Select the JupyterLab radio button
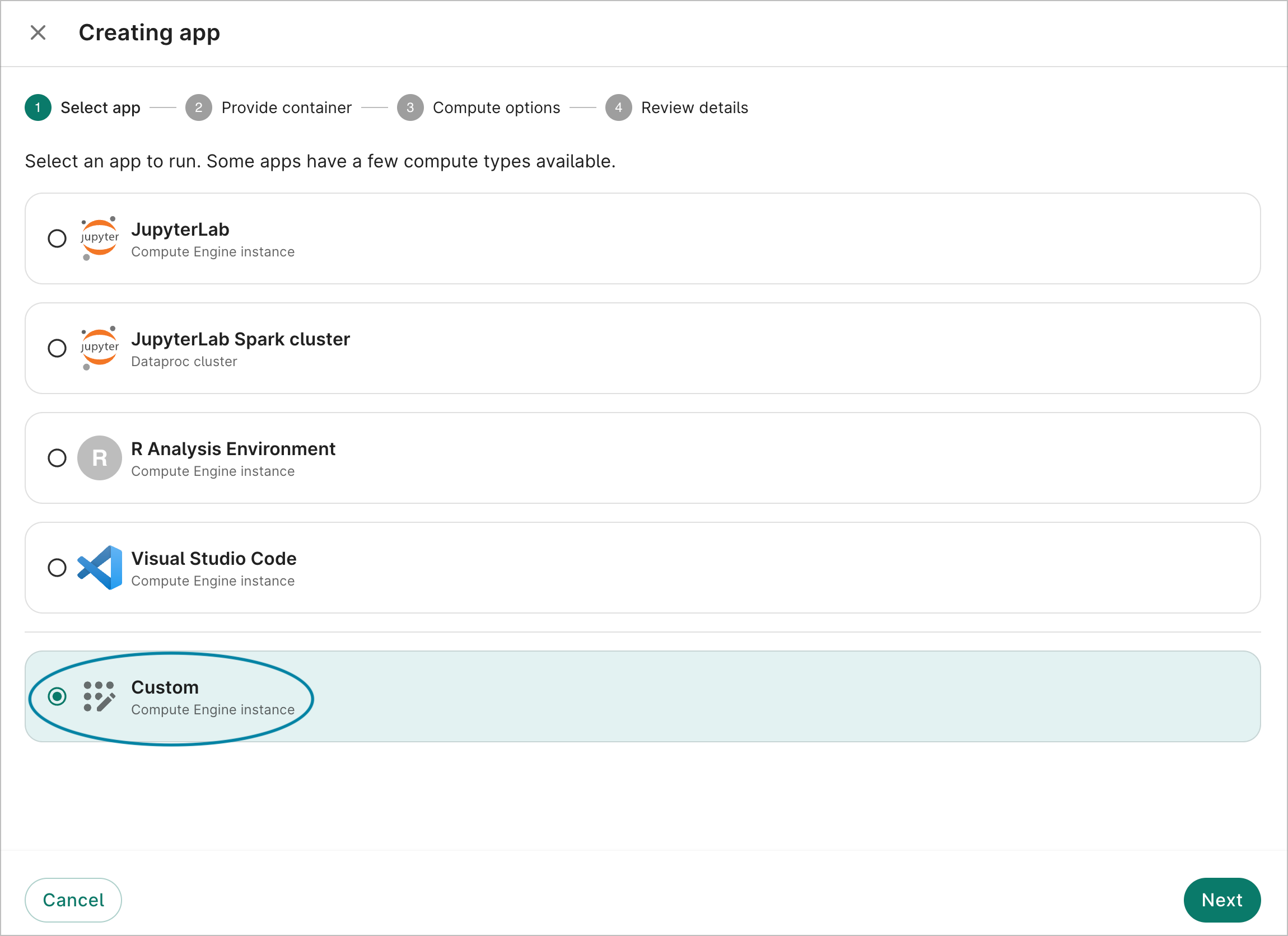Viewport: 1288px width, 936px height. pos(57,238)
